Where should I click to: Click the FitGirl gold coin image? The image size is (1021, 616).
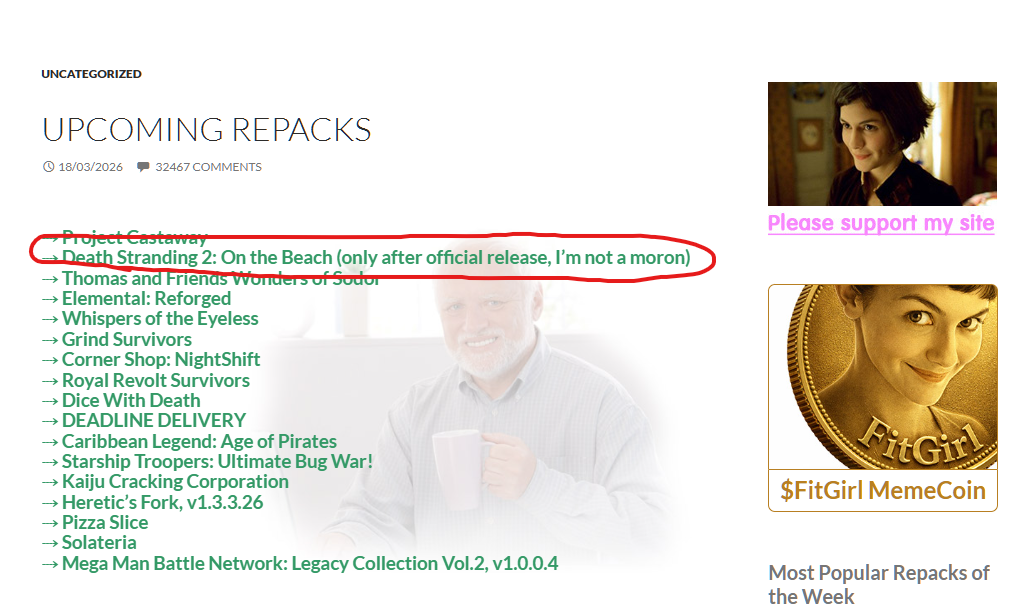point(883,377)
